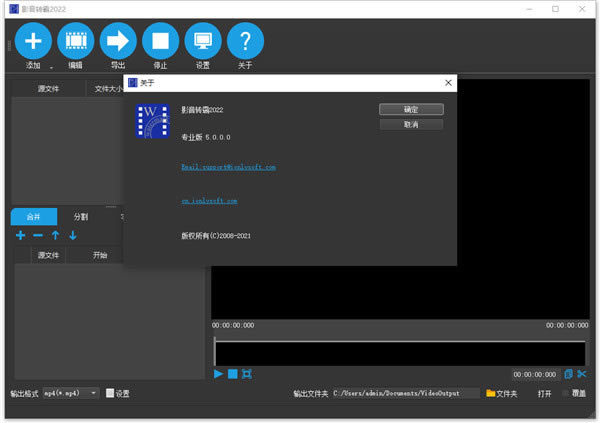Image resolution: width=600 pixels, height=423 pixels.
Task: Click the 导出 (Export) arrow icon
Action: coord(118,42)
